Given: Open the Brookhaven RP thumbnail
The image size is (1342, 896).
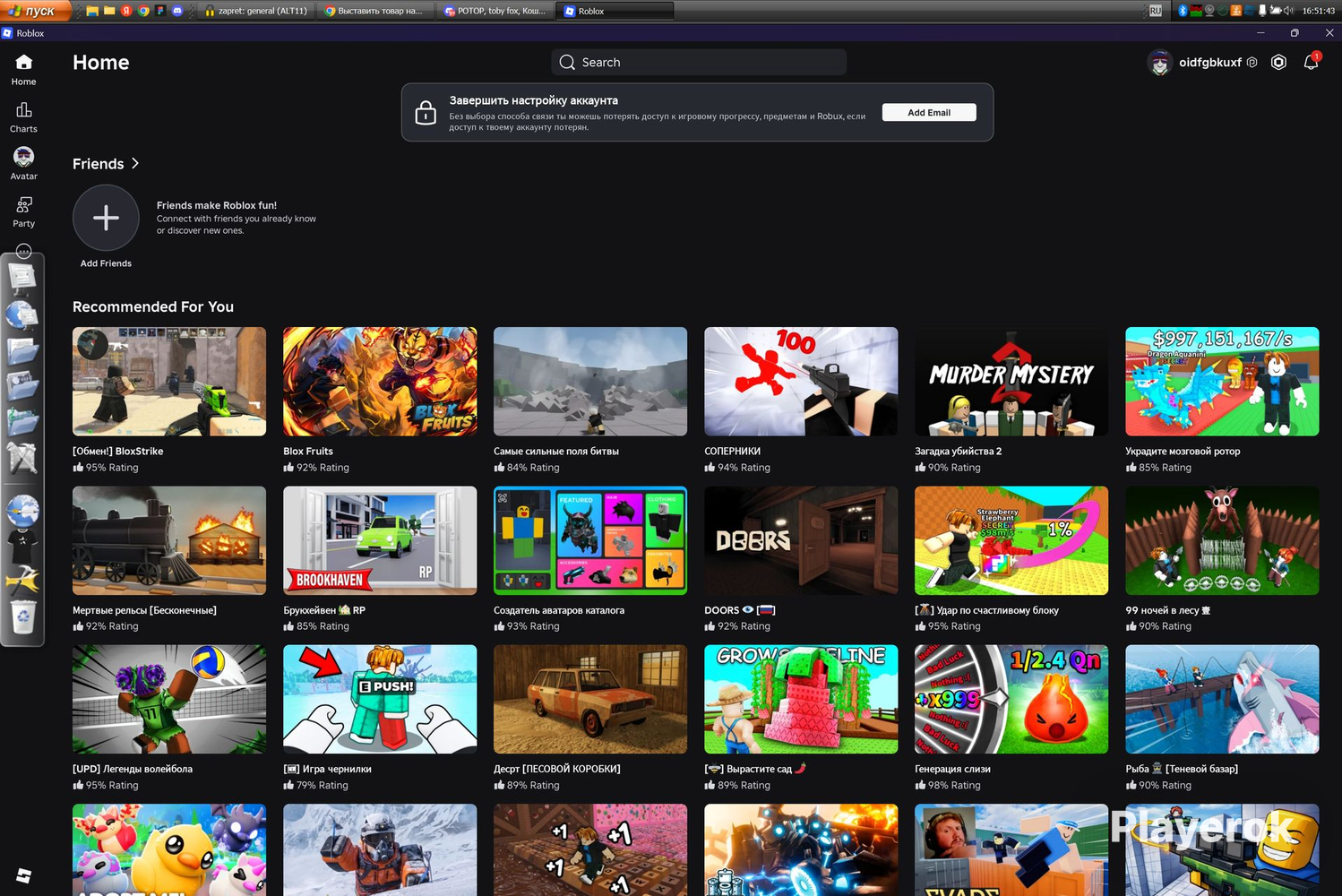Looking at the screenshot, I should [380, 540].
